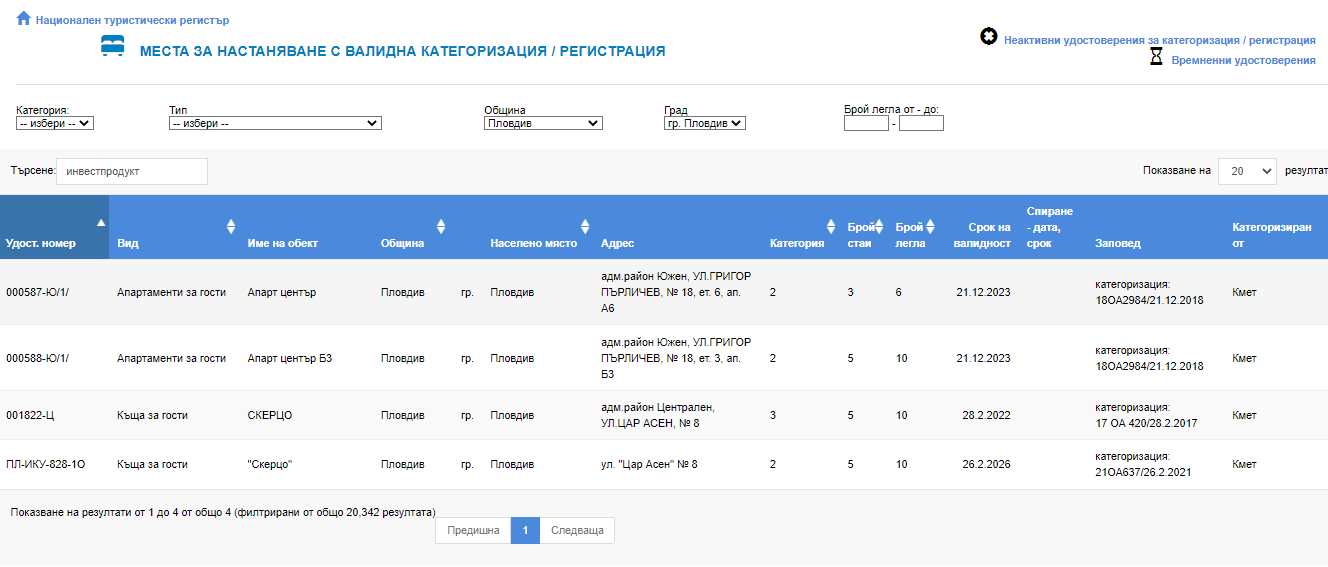Sort table by Вид column
Screen dimensions: 1328x567
231,226
